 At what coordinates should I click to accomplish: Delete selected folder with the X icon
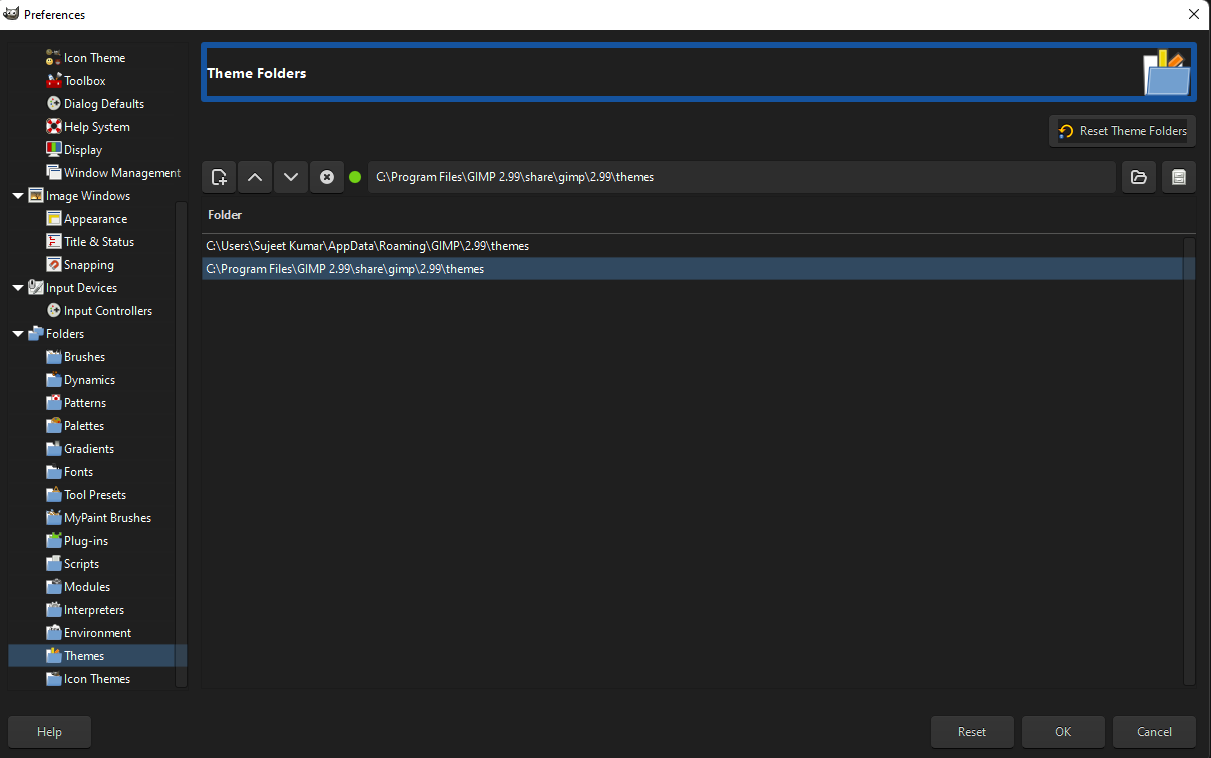click(x=327, y=177)
